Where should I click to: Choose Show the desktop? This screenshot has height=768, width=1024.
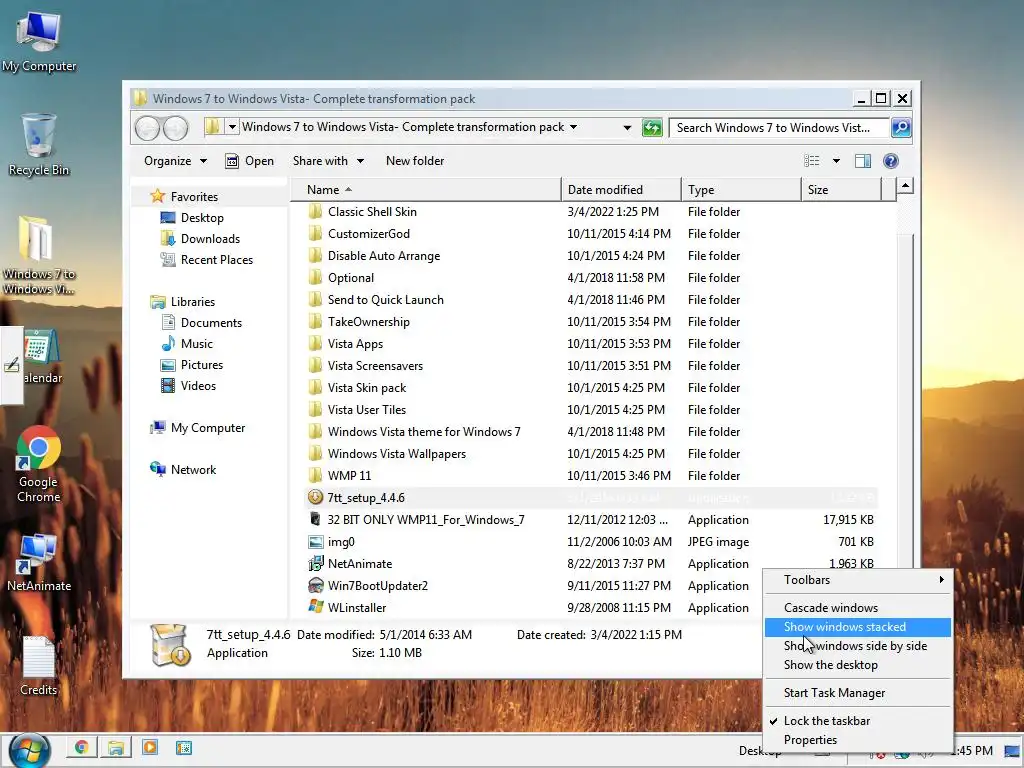point(857,665)
